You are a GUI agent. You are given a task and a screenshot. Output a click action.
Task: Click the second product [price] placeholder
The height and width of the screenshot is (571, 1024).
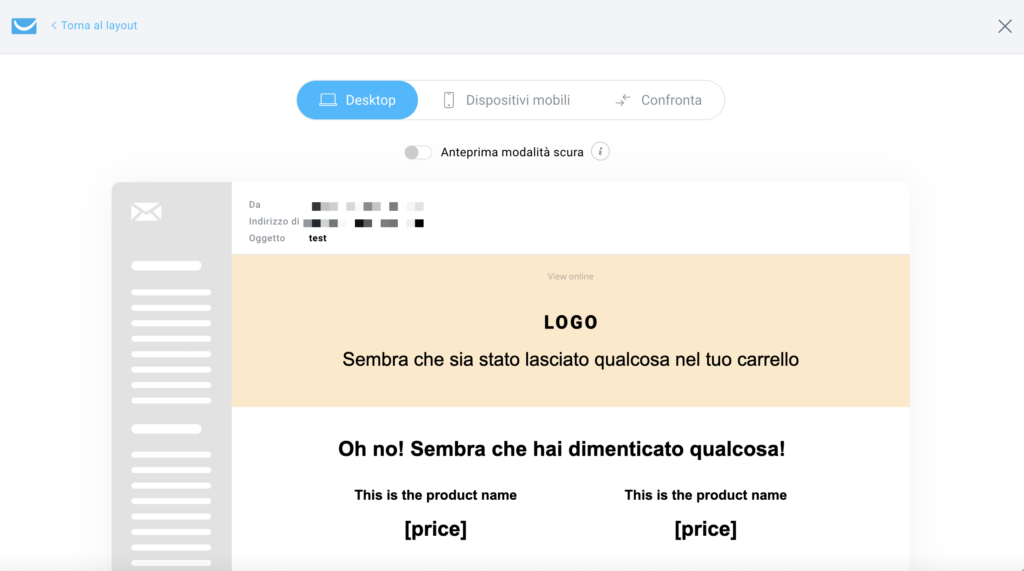coord(705,529)
